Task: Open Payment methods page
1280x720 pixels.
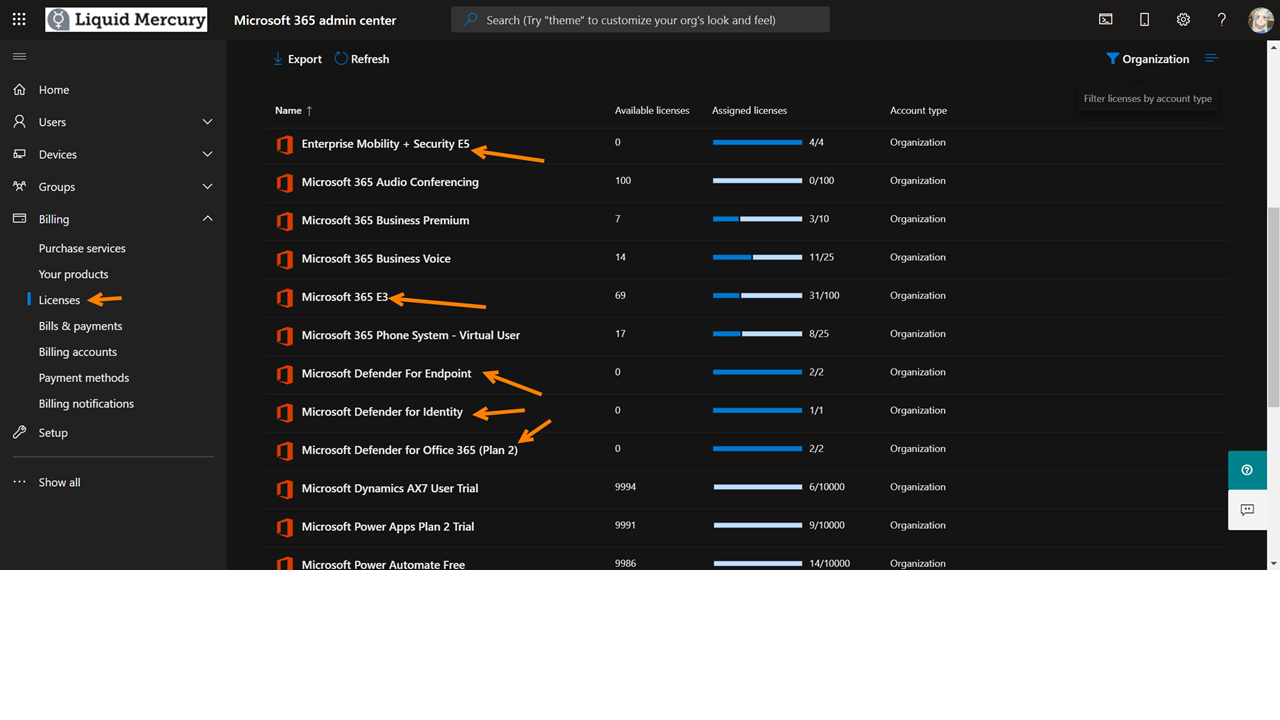Action: point(84,378)
